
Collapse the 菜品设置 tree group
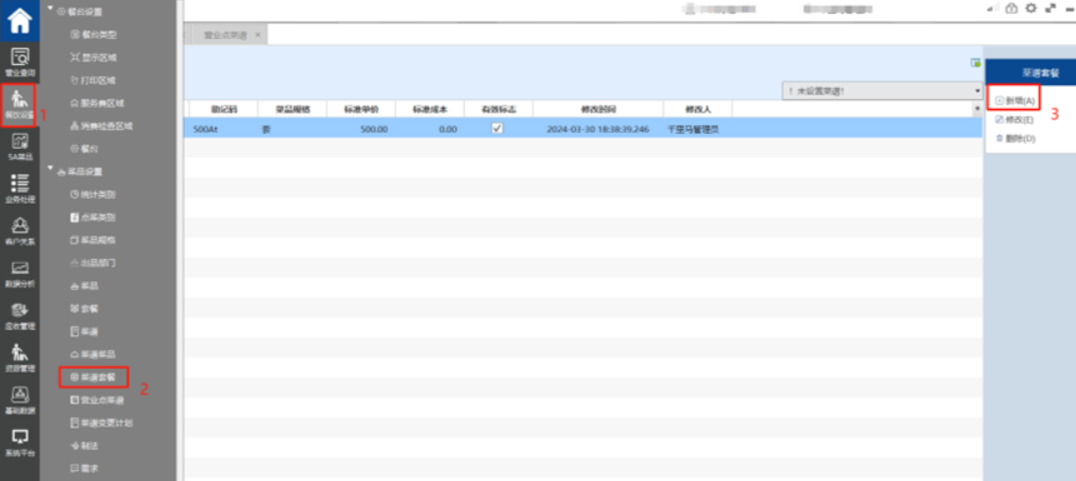click(51, 171)
